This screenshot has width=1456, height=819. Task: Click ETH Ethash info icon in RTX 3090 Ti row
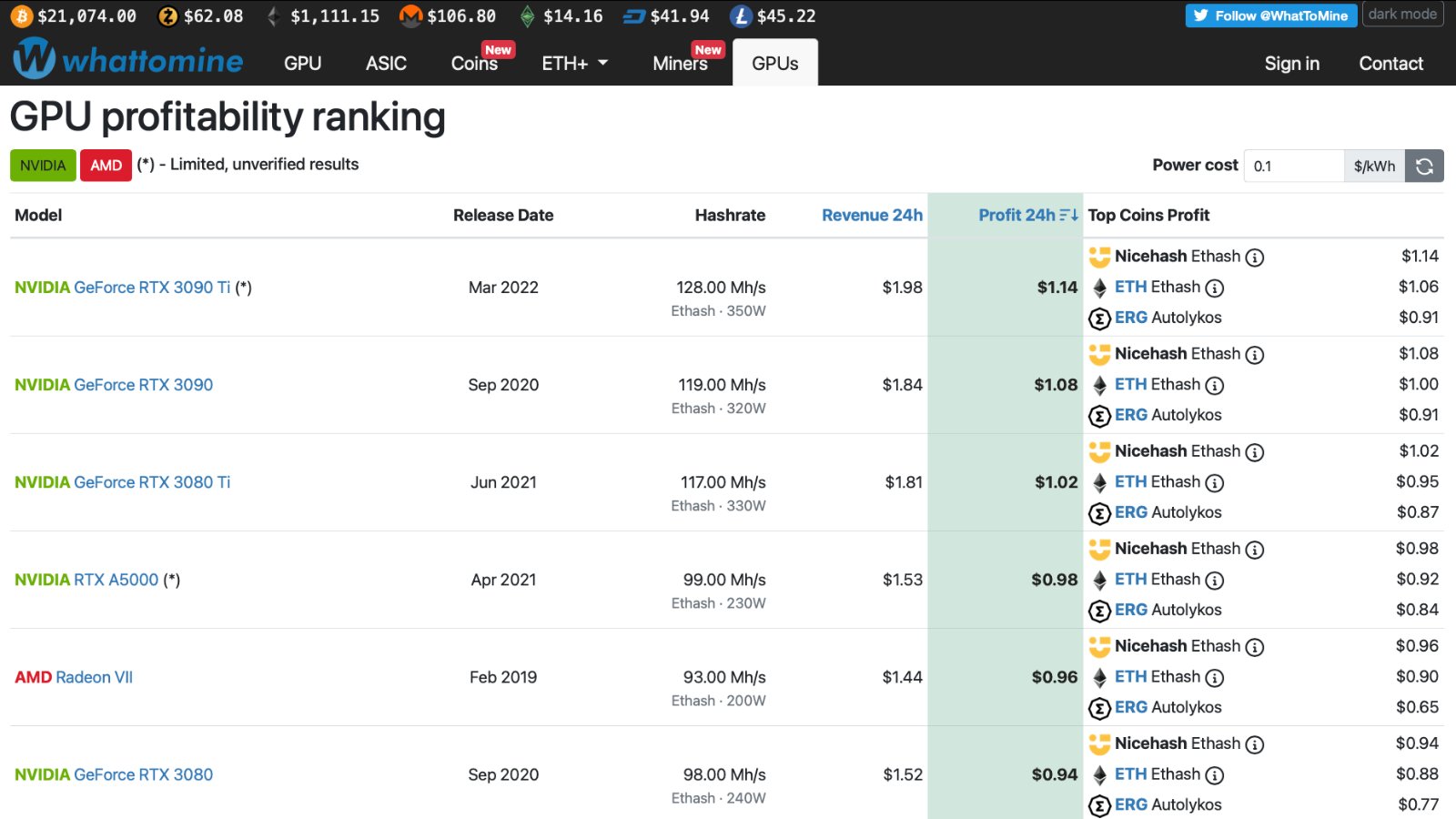point(1215,288)
